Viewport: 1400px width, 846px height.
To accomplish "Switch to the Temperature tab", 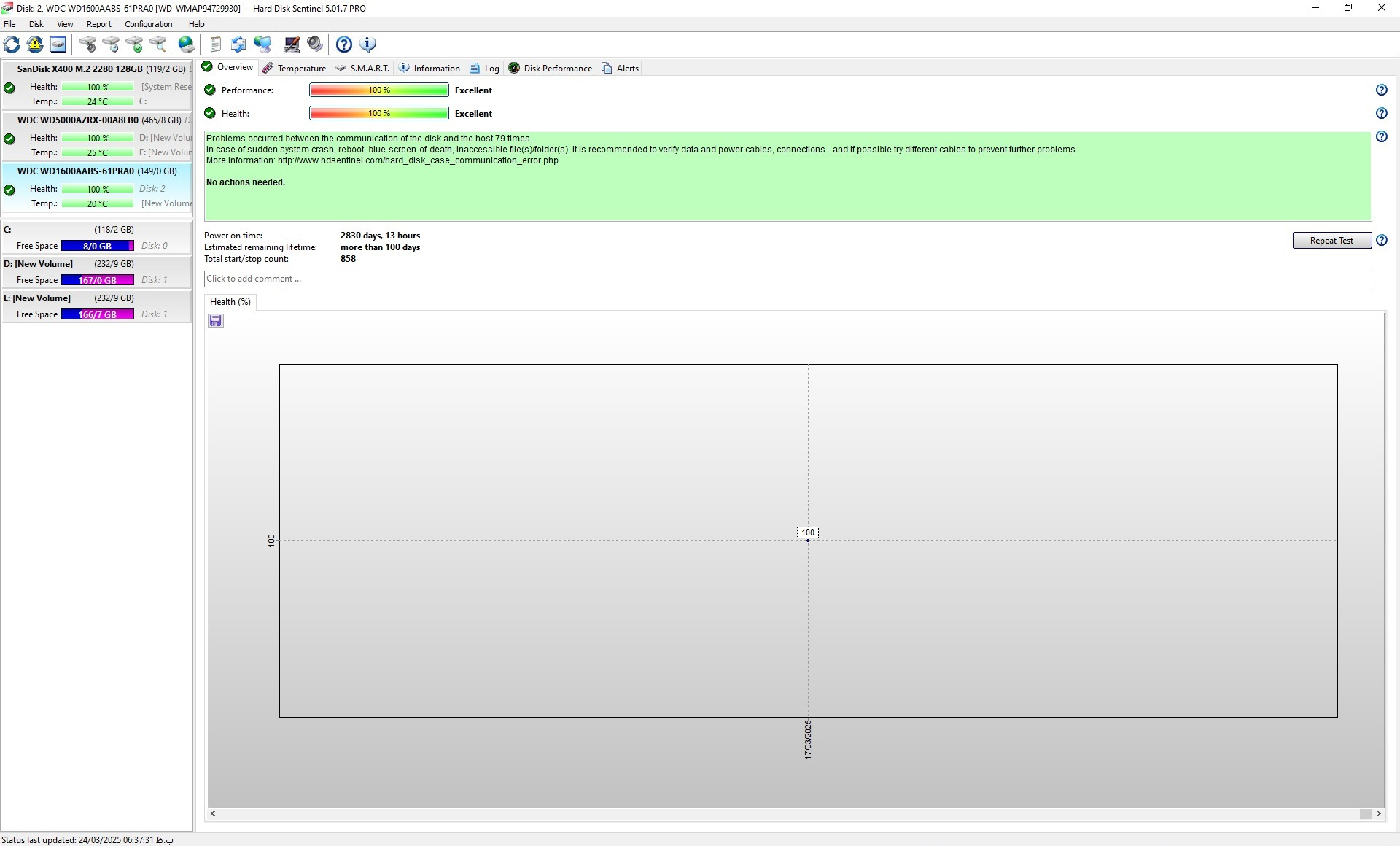I will click(295, 68).
